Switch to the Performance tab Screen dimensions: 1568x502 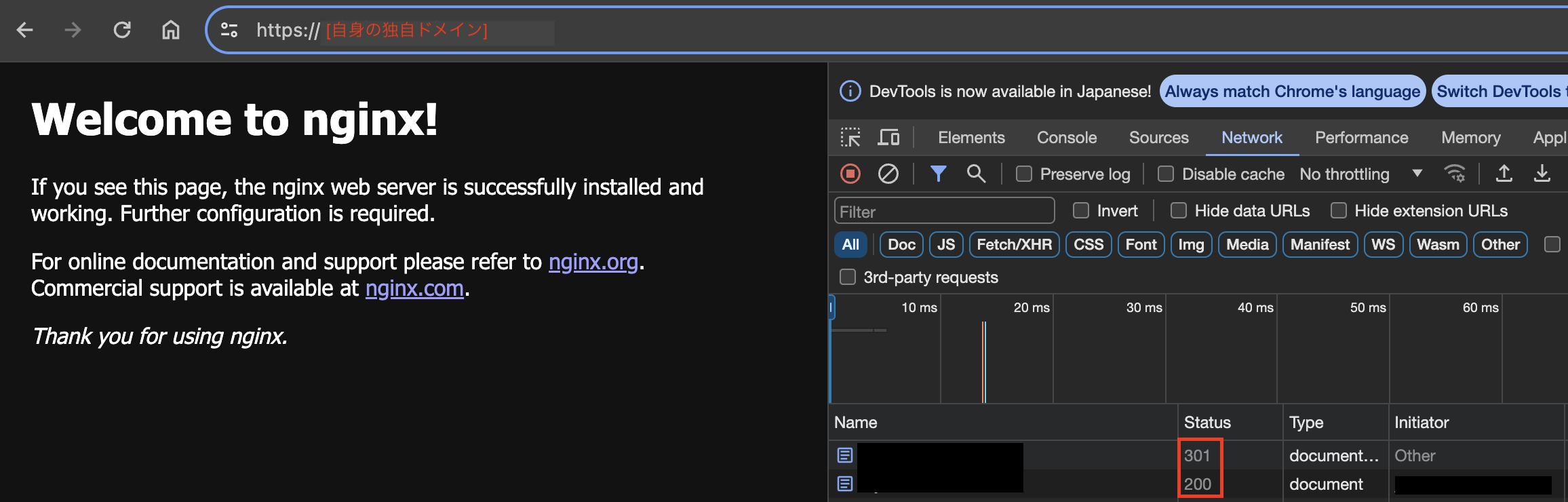click(1362, 138)
